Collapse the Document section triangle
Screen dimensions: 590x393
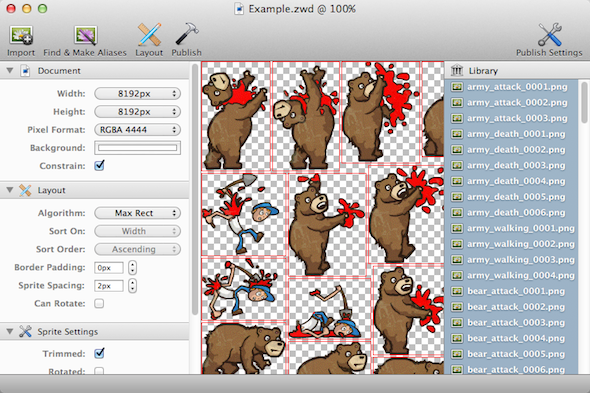[x=10, y=70]
